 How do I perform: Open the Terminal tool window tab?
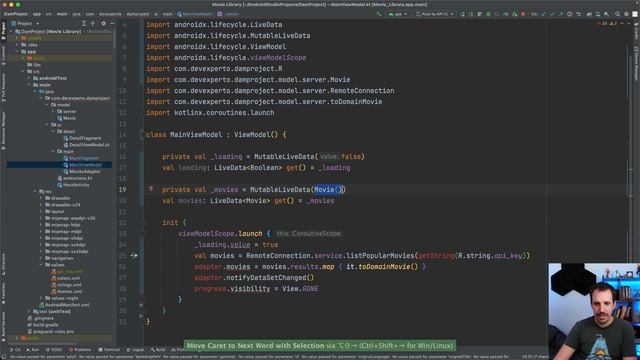pyautogui.click(x=109, y=350)
